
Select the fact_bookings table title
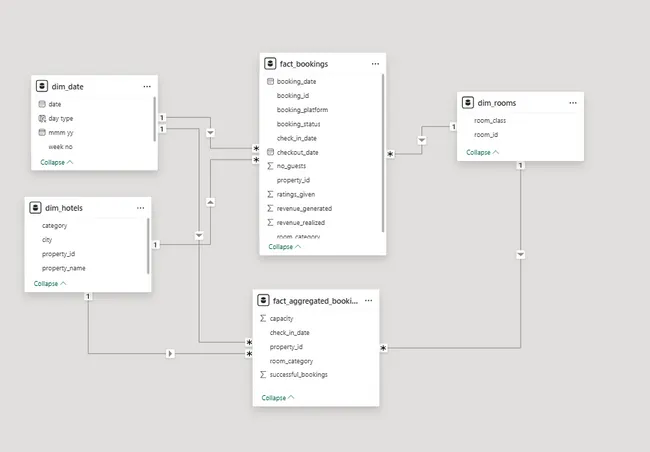[x=304, y=64]
